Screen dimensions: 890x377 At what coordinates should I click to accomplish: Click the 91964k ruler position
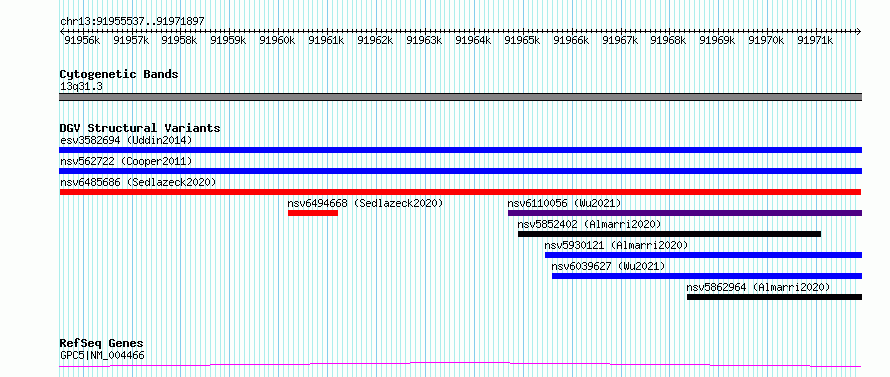pos(473,40)
